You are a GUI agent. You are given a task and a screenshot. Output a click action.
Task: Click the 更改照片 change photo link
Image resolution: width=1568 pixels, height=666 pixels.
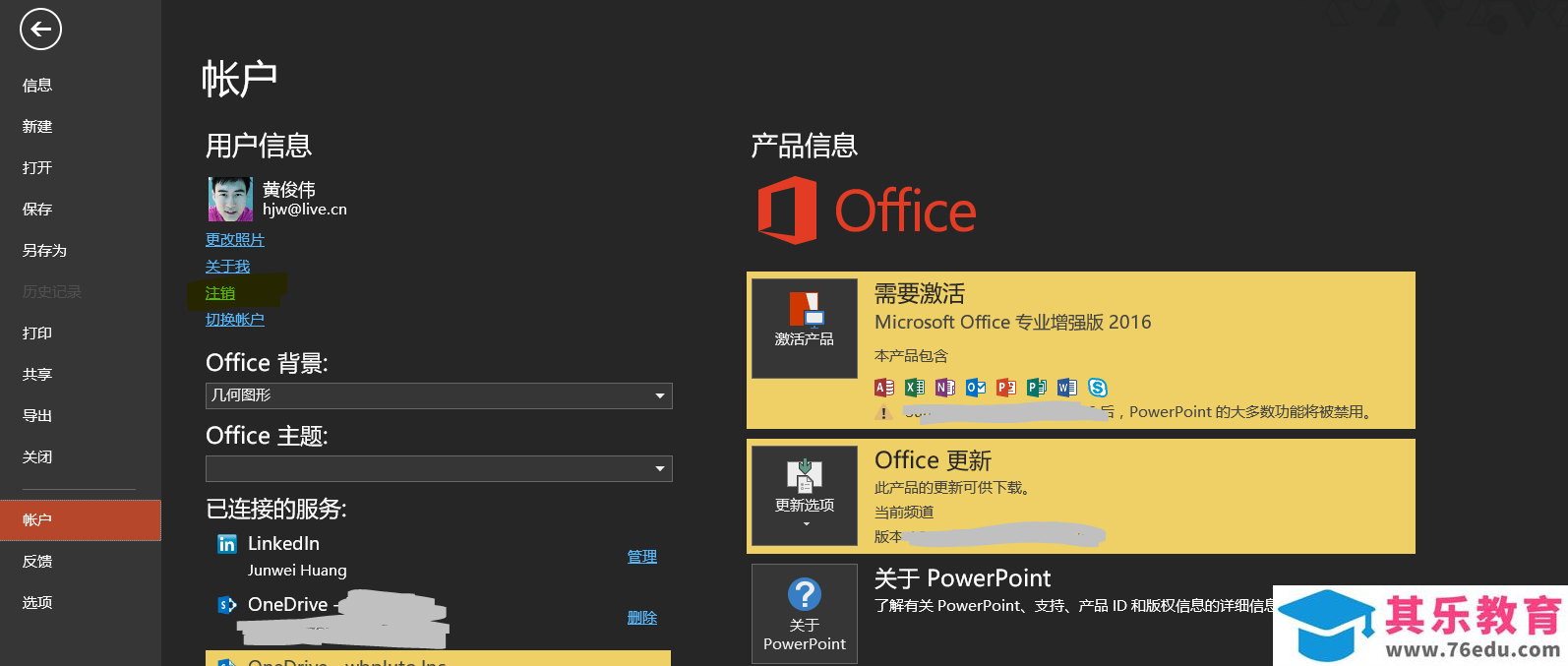click(x=235, y=240)
